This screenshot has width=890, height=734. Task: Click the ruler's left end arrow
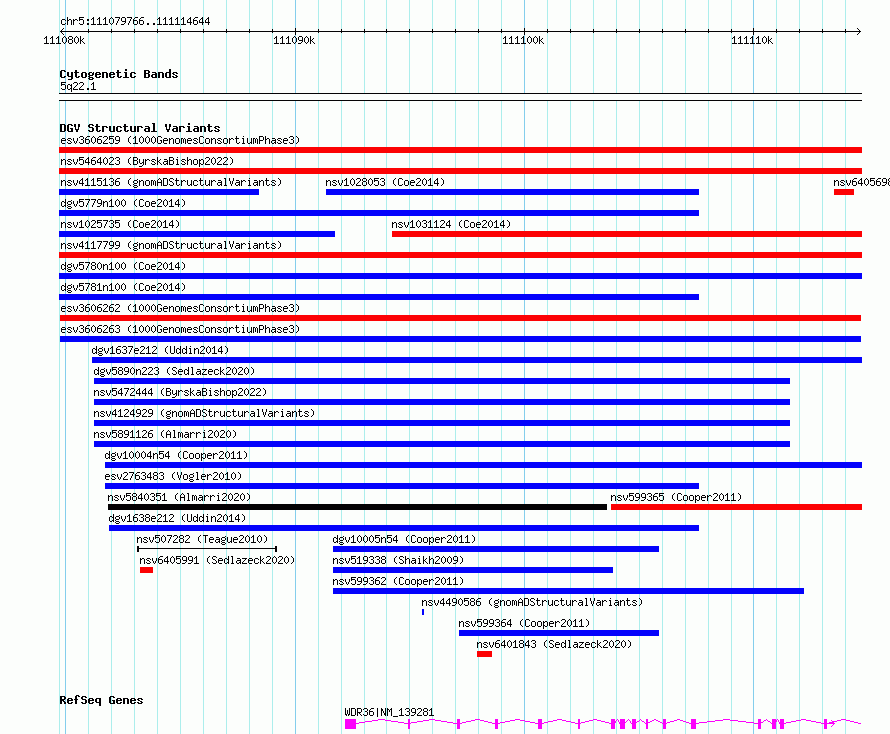coord(62,31)
